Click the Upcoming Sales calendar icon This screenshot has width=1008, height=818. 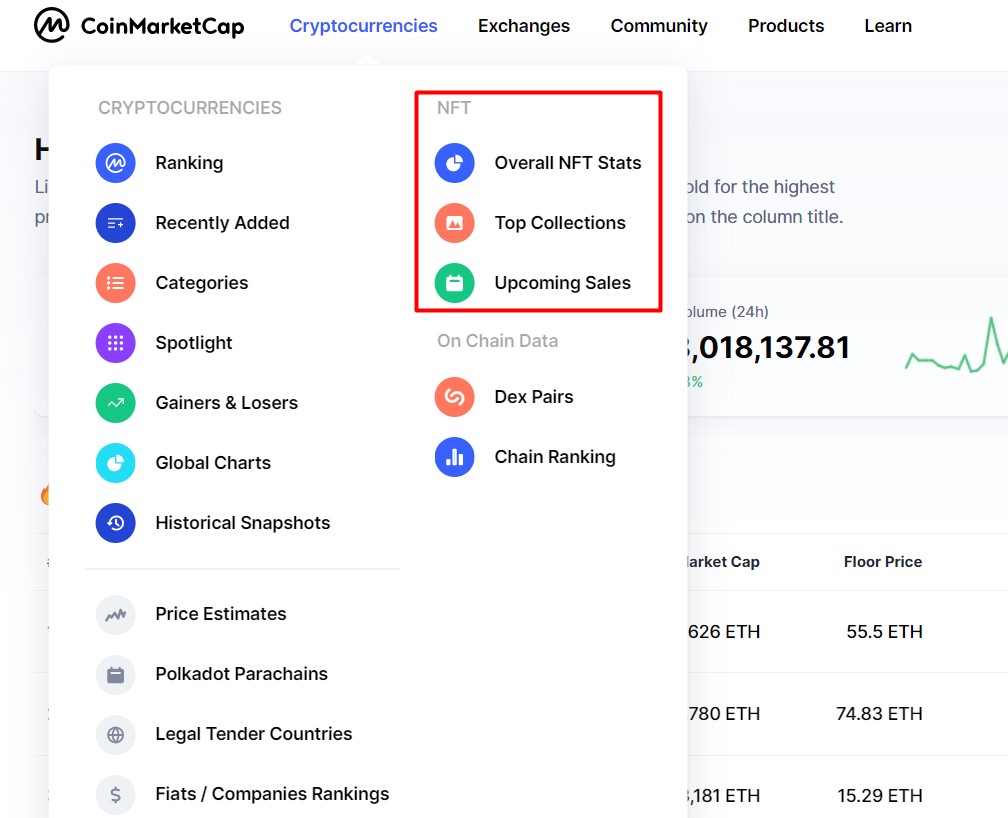click(x=454, y=283)
